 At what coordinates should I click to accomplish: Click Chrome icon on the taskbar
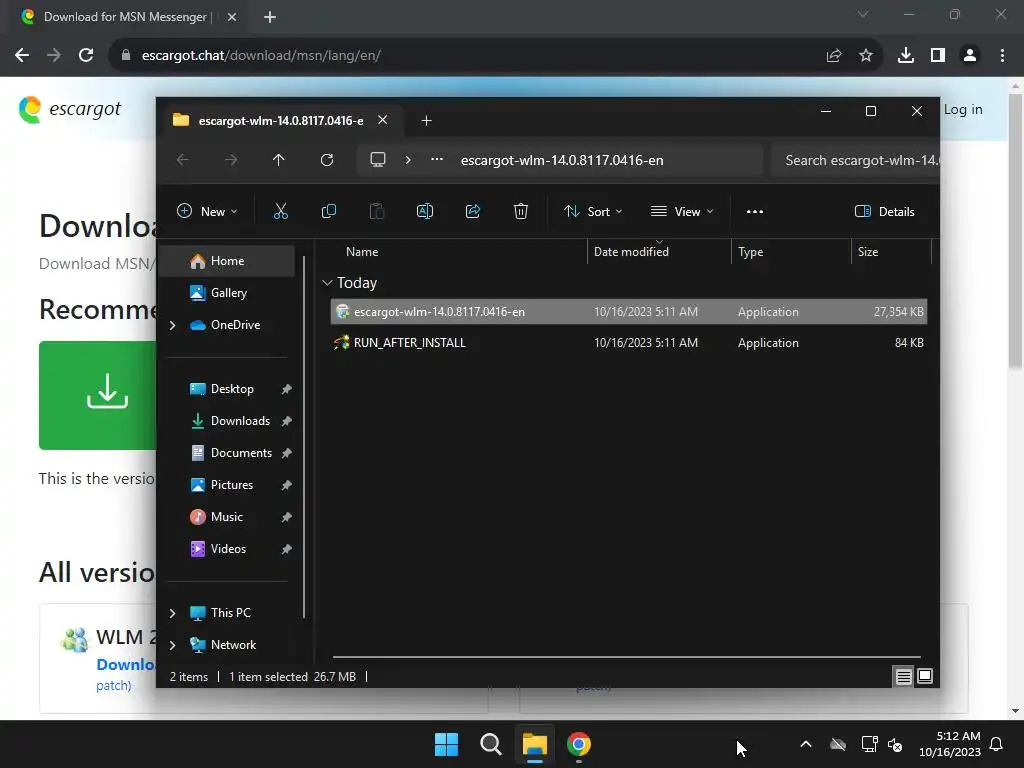(x=579, y=744)
